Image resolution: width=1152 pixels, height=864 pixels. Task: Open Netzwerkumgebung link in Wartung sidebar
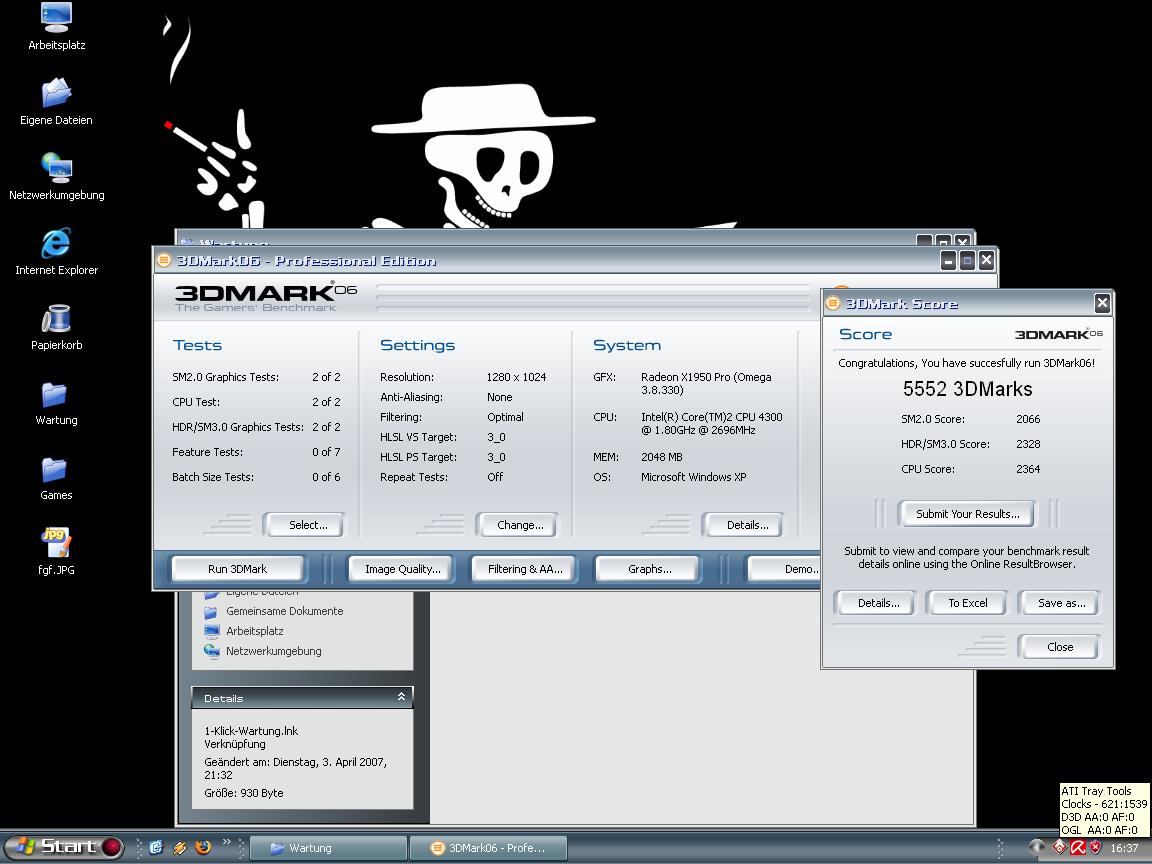pos(273,650)
